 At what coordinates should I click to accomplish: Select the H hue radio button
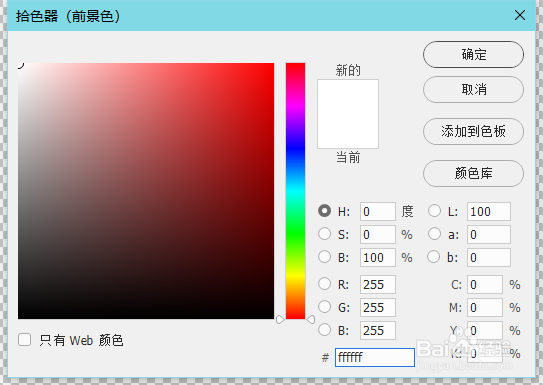[x=324, y=211]
